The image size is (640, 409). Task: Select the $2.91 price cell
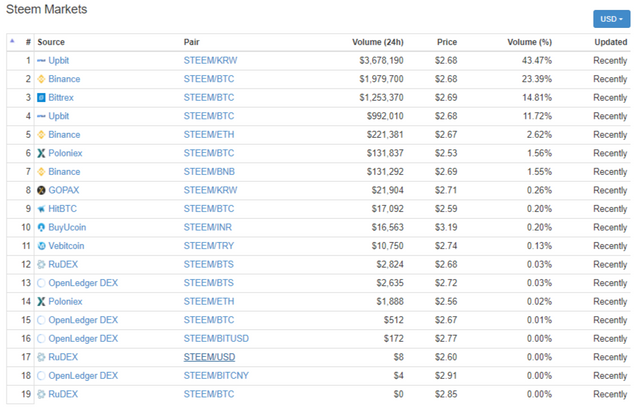click(446, 376)
